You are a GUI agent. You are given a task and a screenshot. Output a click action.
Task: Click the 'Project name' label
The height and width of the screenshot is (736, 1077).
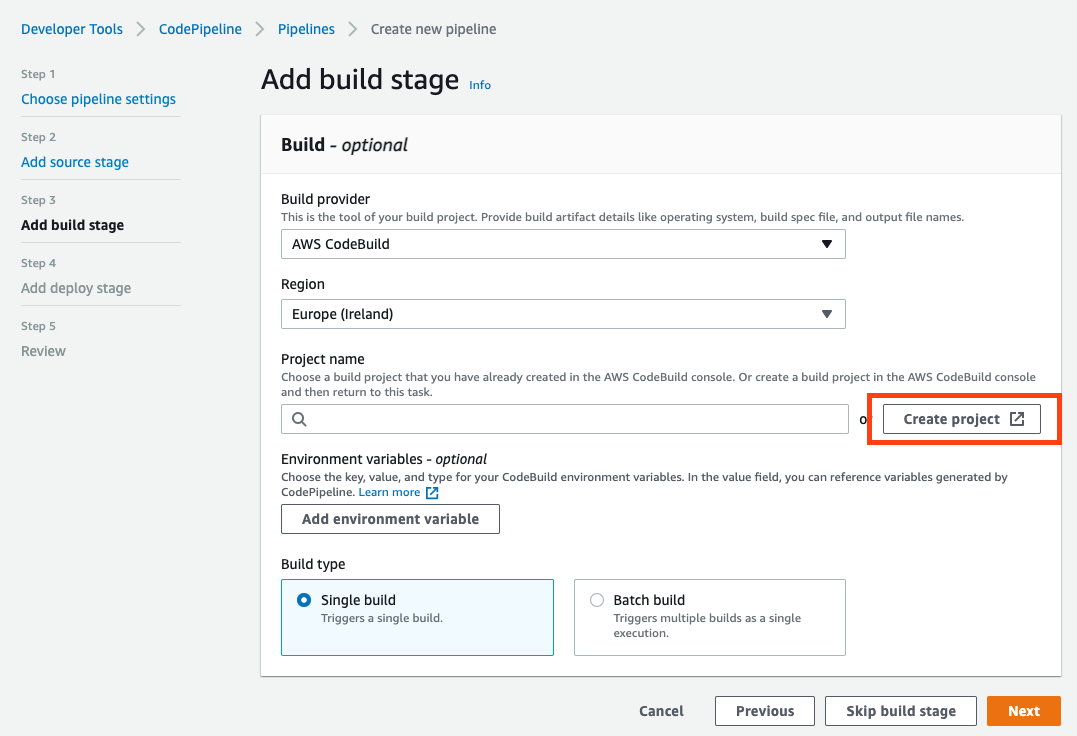(x=323, y=359)
